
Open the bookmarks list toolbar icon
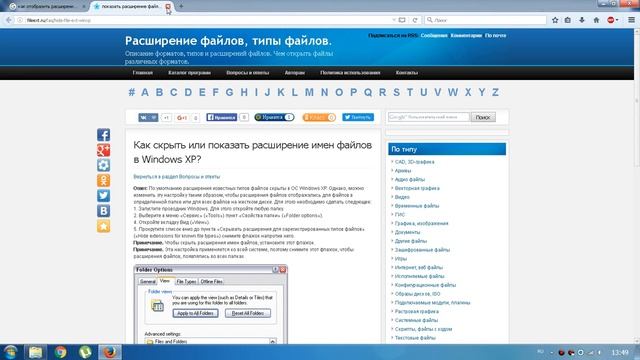(x=568, y=20)
